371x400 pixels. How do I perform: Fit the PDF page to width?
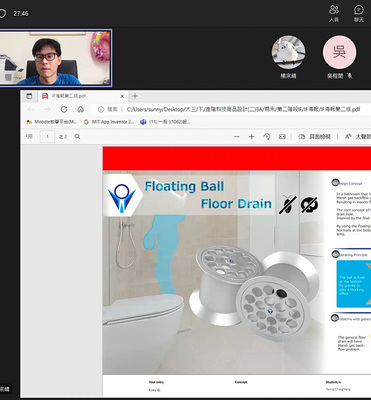(x=282, y=137)
